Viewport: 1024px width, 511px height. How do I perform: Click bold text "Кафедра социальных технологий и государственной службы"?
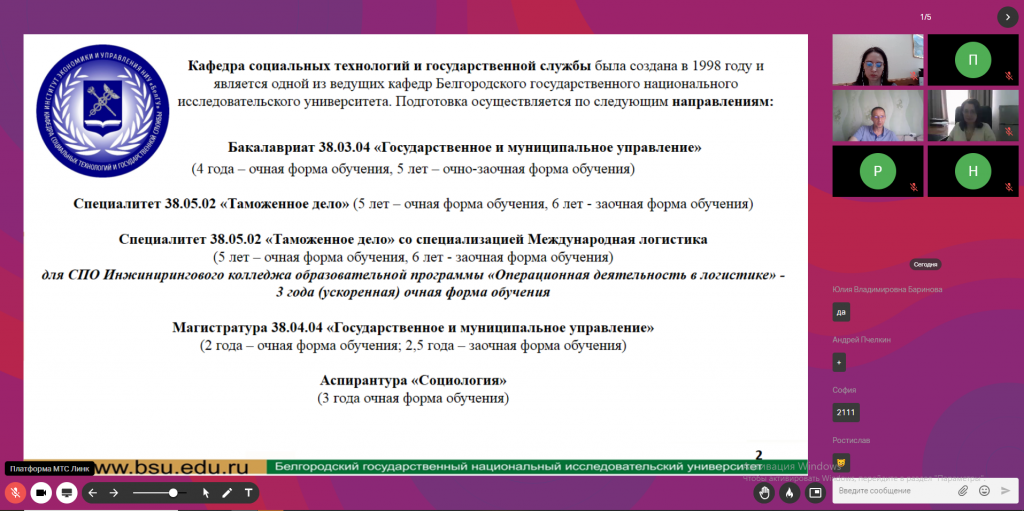tap(390, 67)
